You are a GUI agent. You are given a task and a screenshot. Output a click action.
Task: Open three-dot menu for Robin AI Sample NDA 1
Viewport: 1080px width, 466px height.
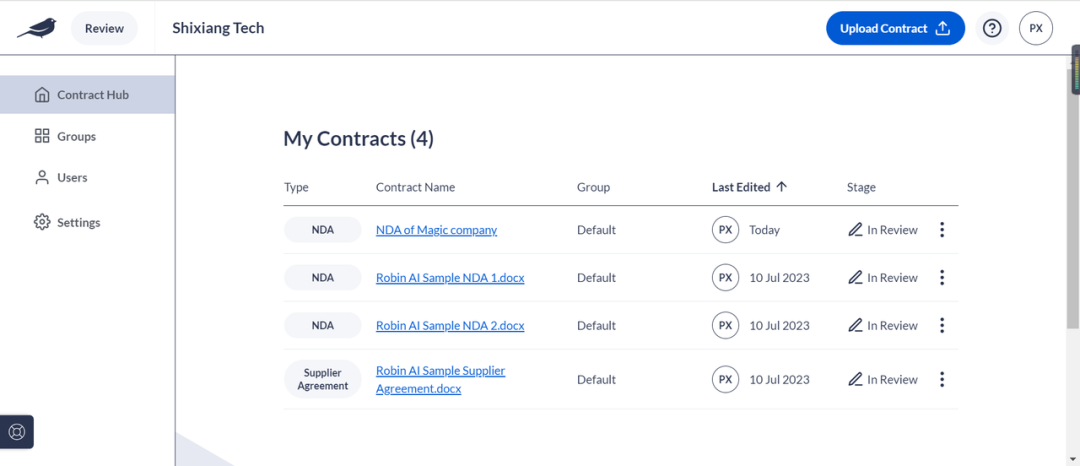coord(942,277)
